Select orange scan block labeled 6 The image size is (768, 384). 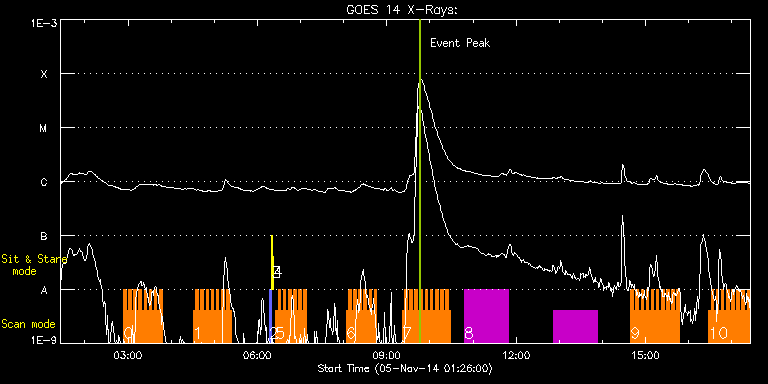(x=362, y=316)
